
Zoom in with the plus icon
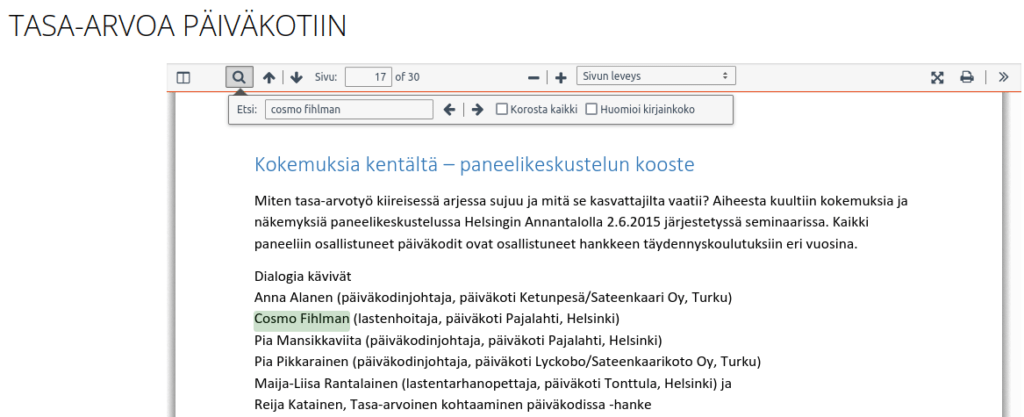click(561, 77)
